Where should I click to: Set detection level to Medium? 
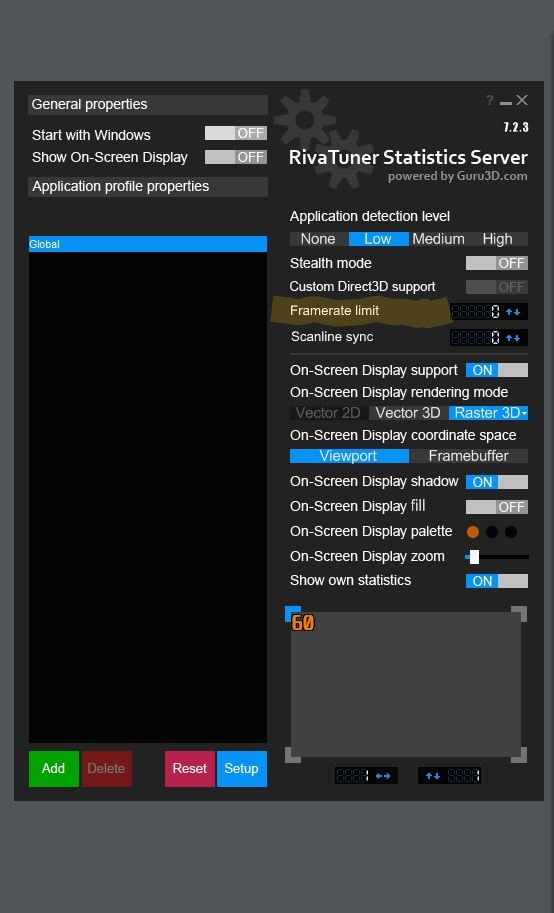tap(439, 239)
